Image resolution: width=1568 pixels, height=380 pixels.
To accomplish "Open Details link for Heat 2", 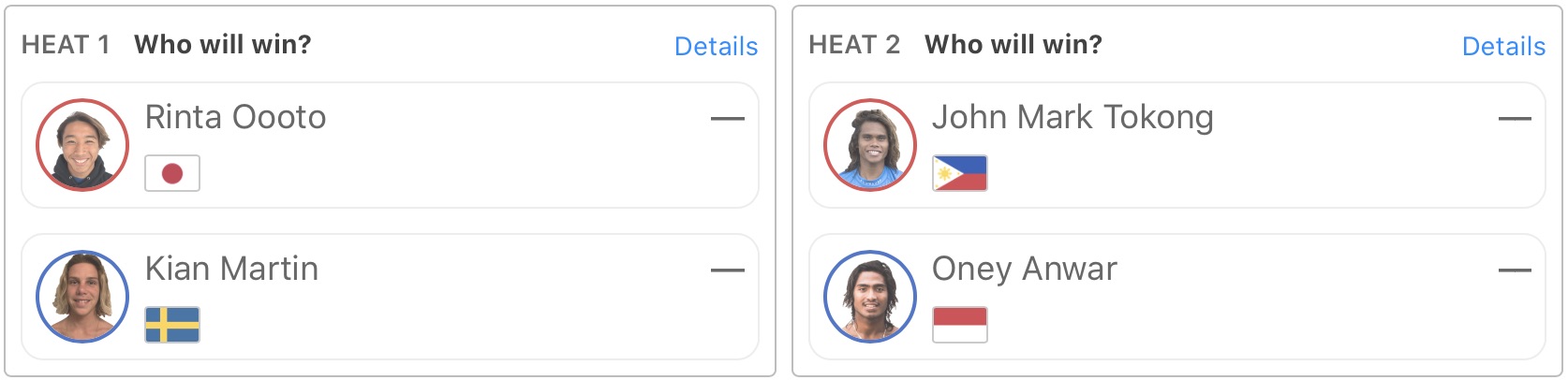I will (1503, 46).
